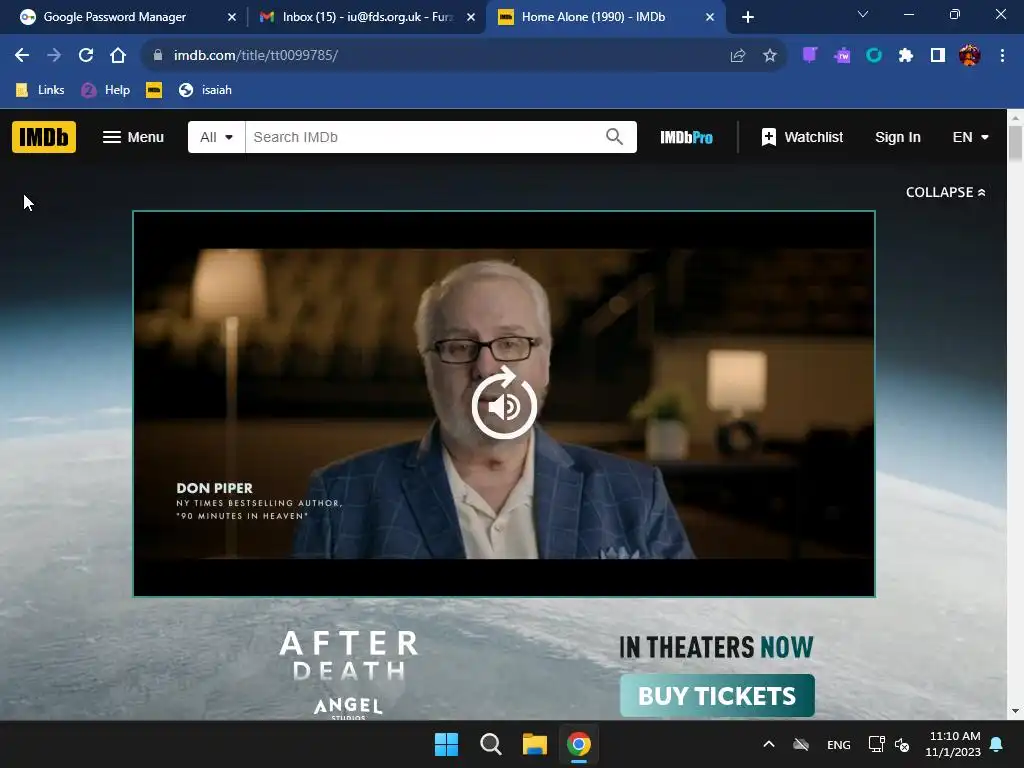The image size is (1024, 768).
Task: Expand the EN language dropdown
Action: (x=970, y=137)
